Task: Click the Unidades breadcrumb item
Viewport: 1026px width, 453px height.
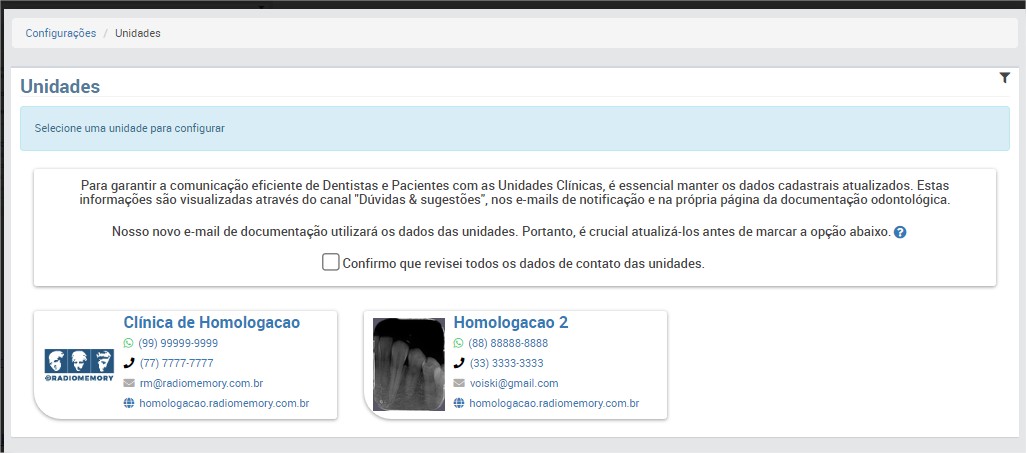Action: point(137,33)
